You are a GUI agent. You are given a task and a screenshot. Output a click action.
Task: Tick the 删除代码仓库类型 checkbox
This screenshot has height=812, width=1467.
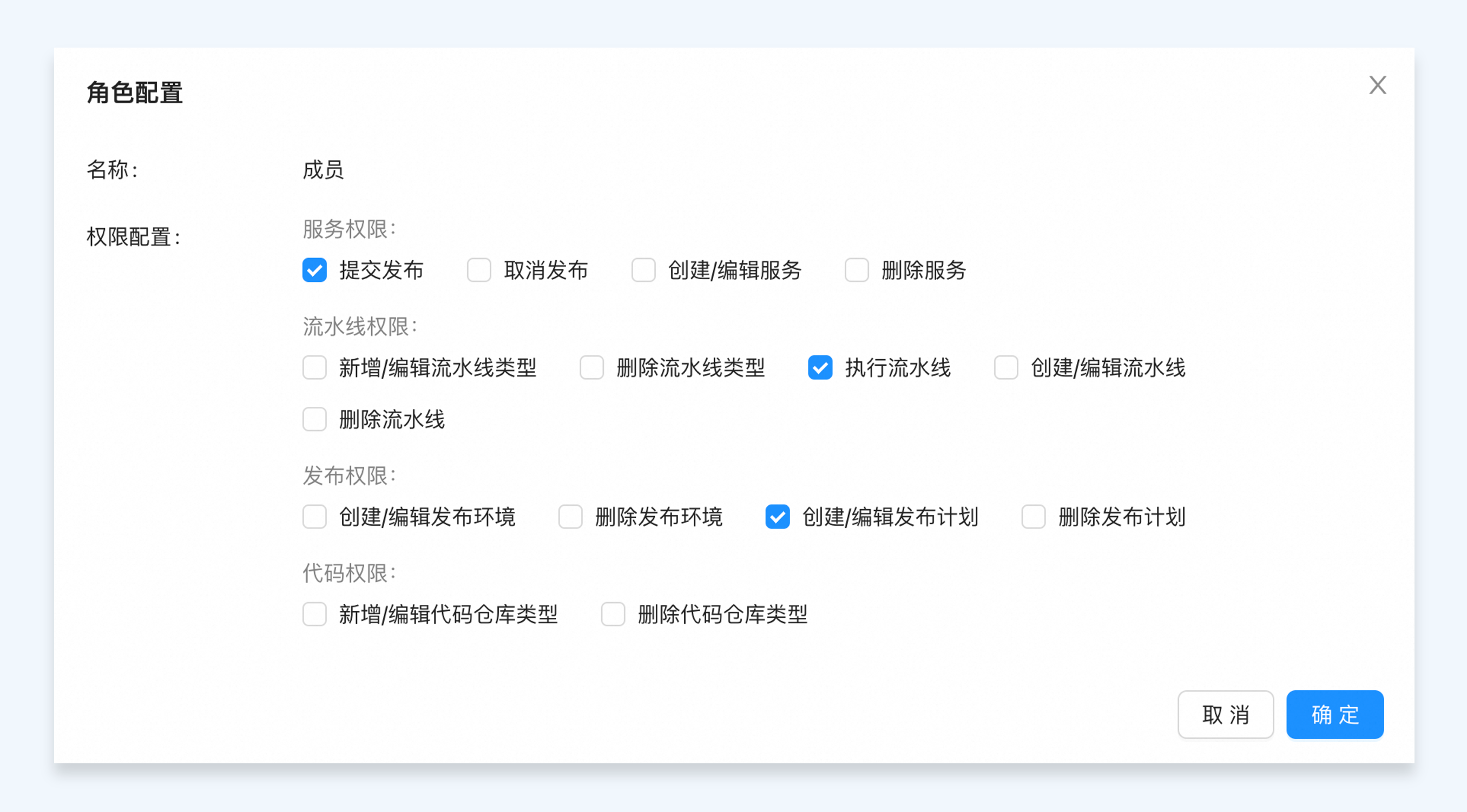(x=613, y=614)
